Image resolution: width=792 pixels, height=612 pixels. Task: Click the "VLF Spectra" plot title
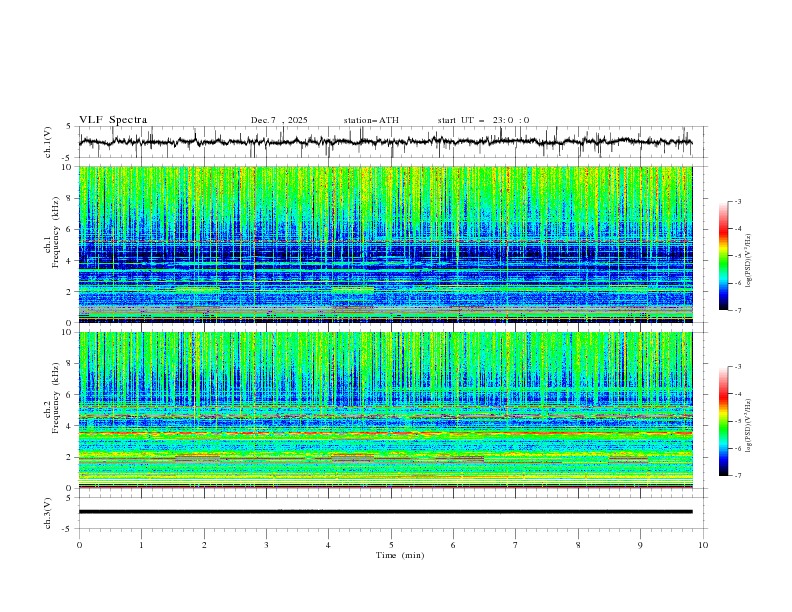click(113, 120)
